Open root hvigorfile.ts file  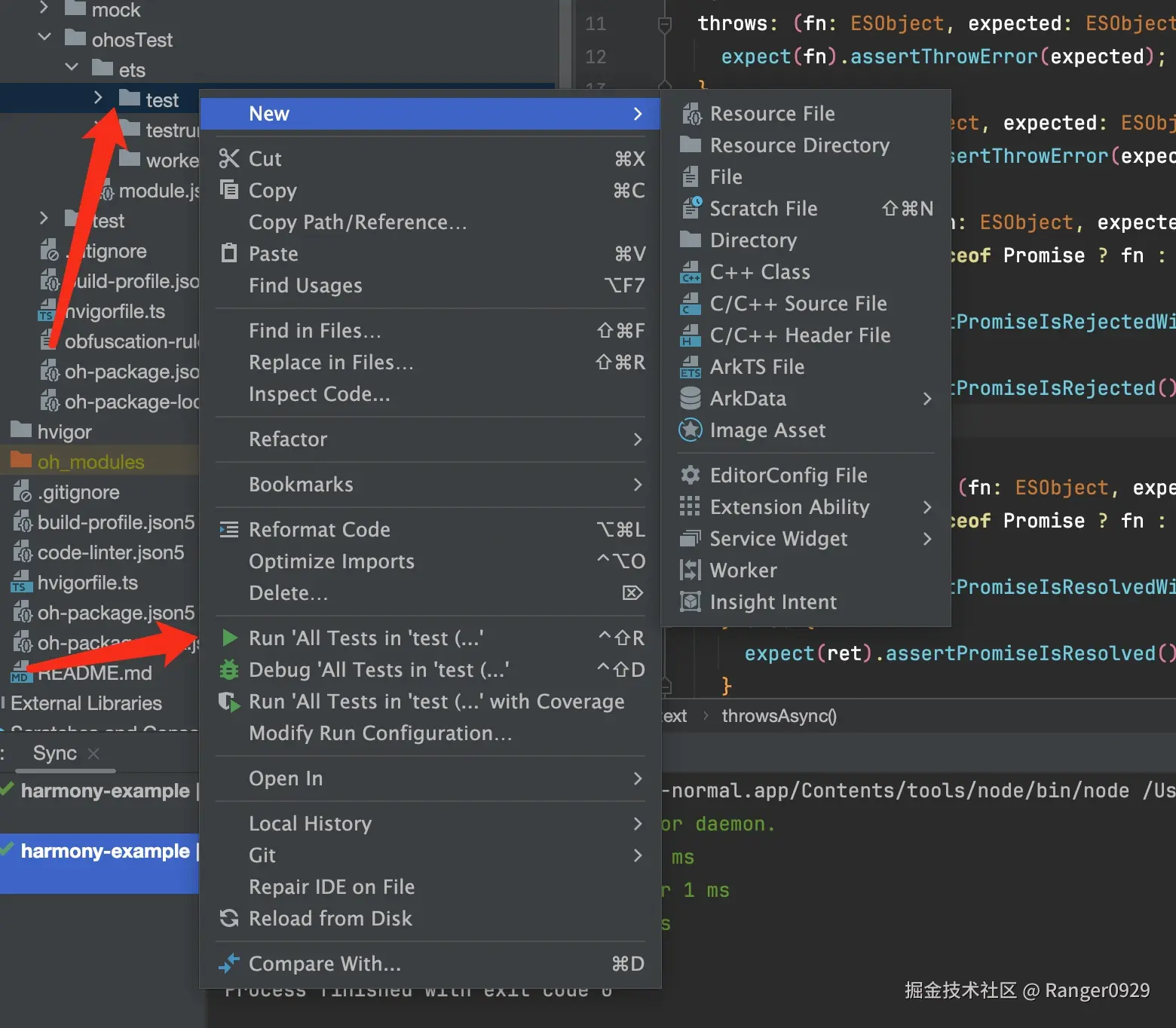click(x=87, y=582)
